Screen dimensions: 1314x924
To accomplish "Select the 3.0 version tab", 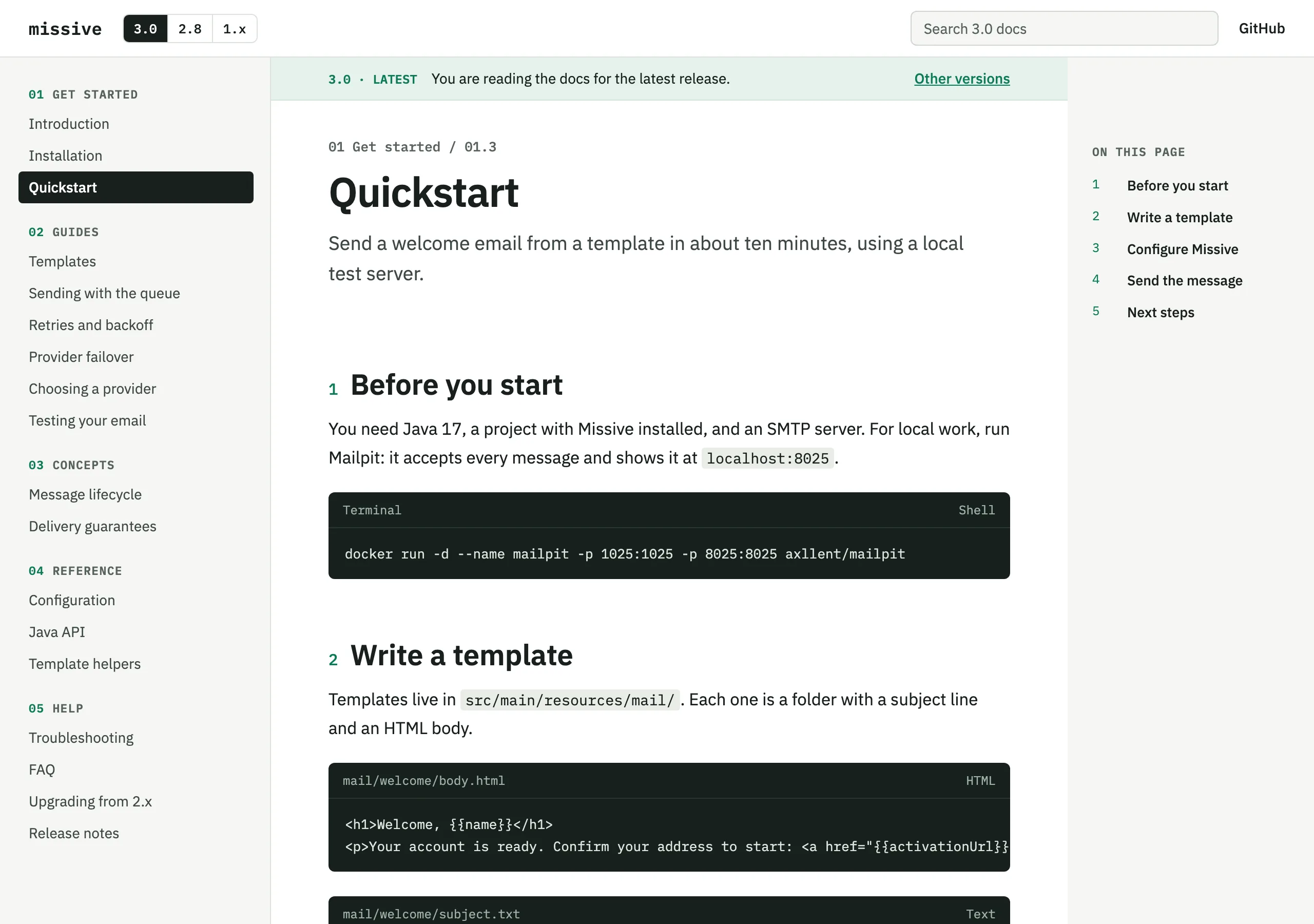I will pyautogui.click(x=145, y=29).
